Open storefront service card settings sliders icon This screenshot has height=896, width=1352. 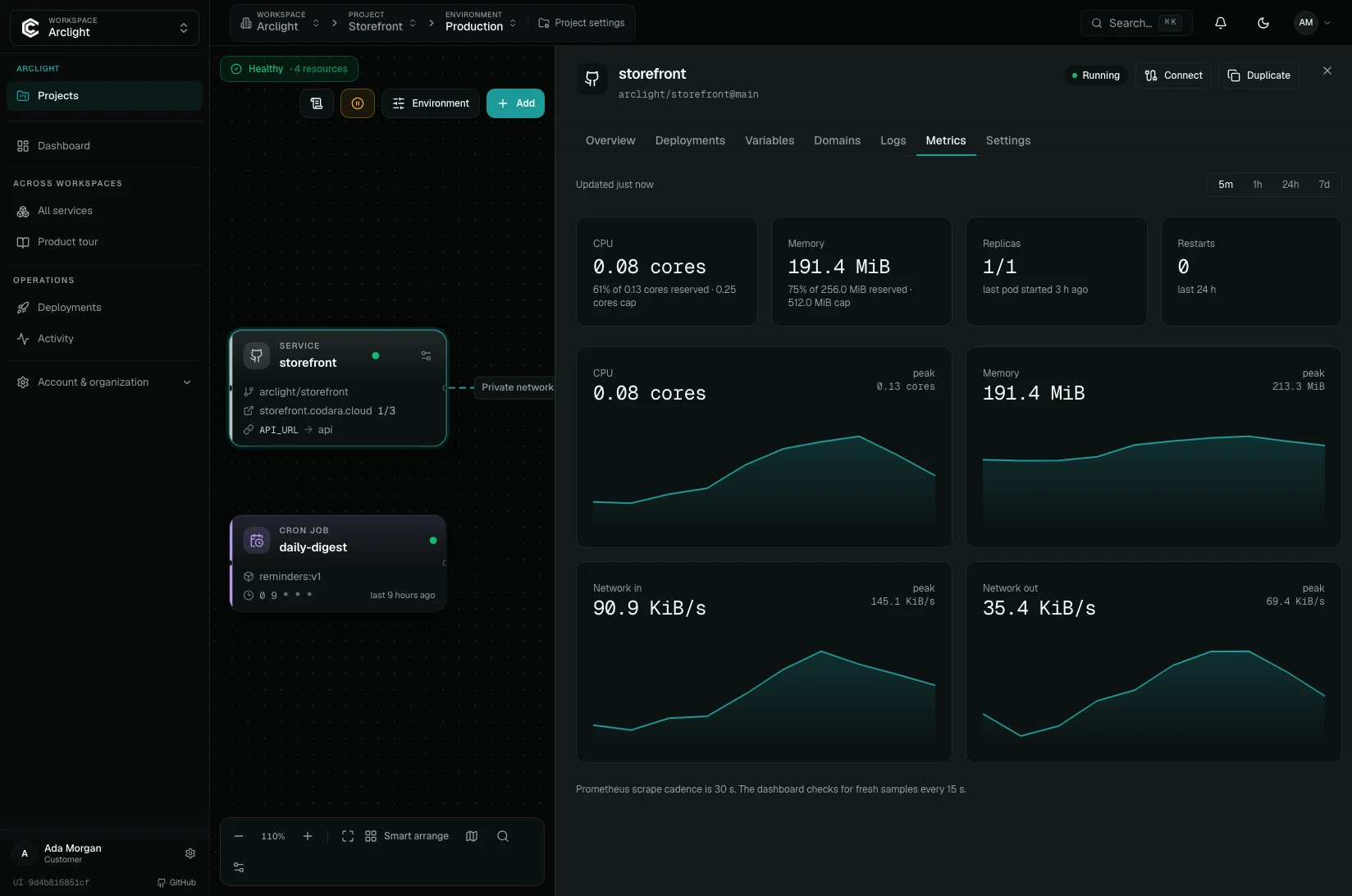click(x=426, y=356)
